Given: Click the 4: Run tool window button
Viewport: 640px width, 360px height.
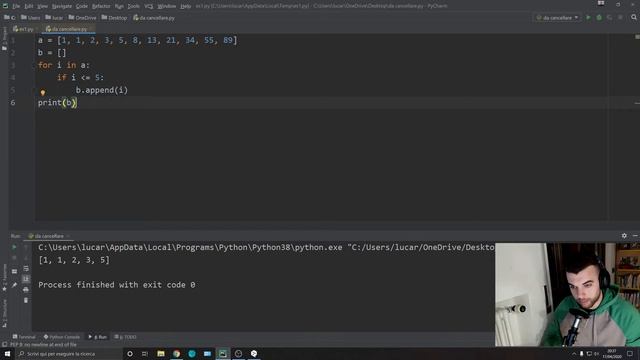Looking at the screenshot, I should click(x=98, y=337).
